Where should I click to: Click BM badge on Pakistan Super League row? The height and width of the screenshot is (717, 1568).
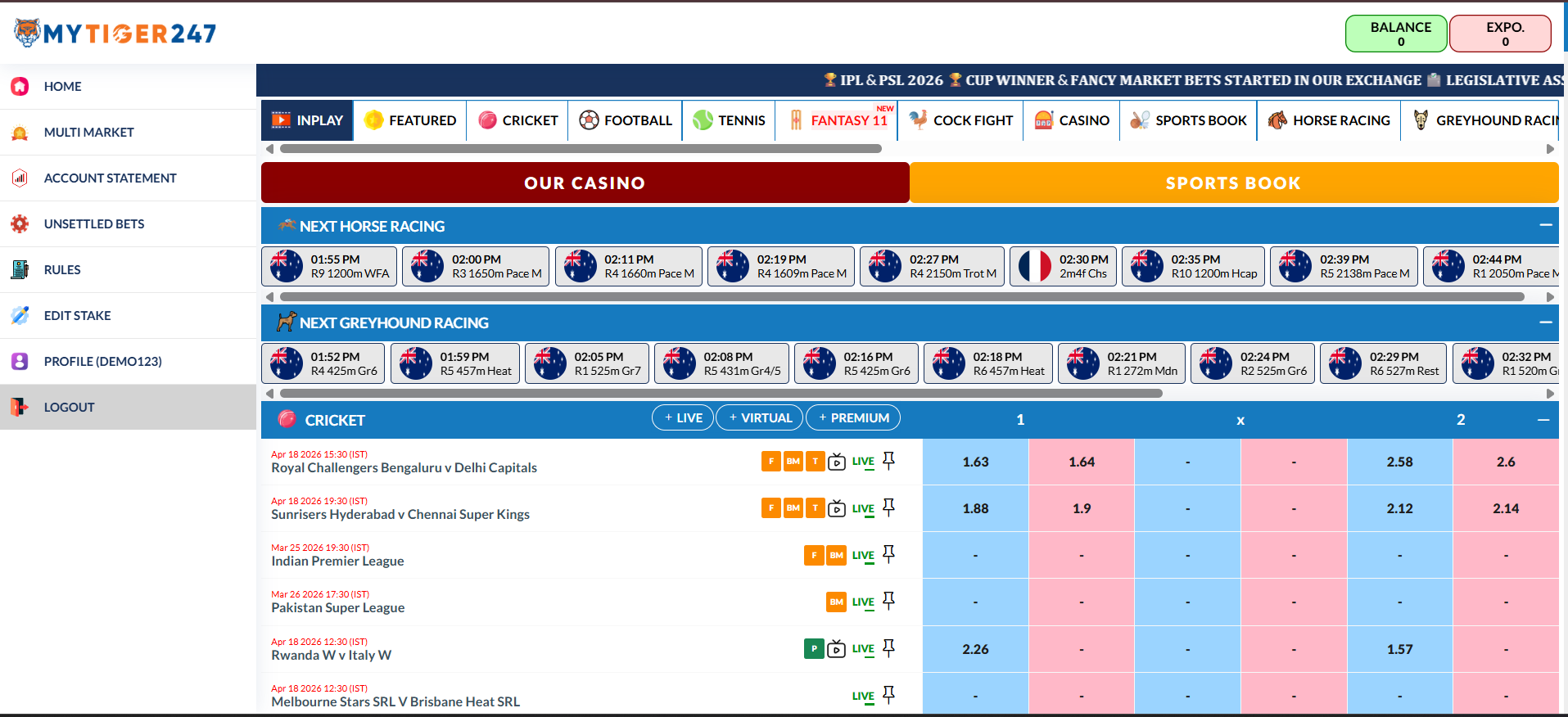[836, 602]
